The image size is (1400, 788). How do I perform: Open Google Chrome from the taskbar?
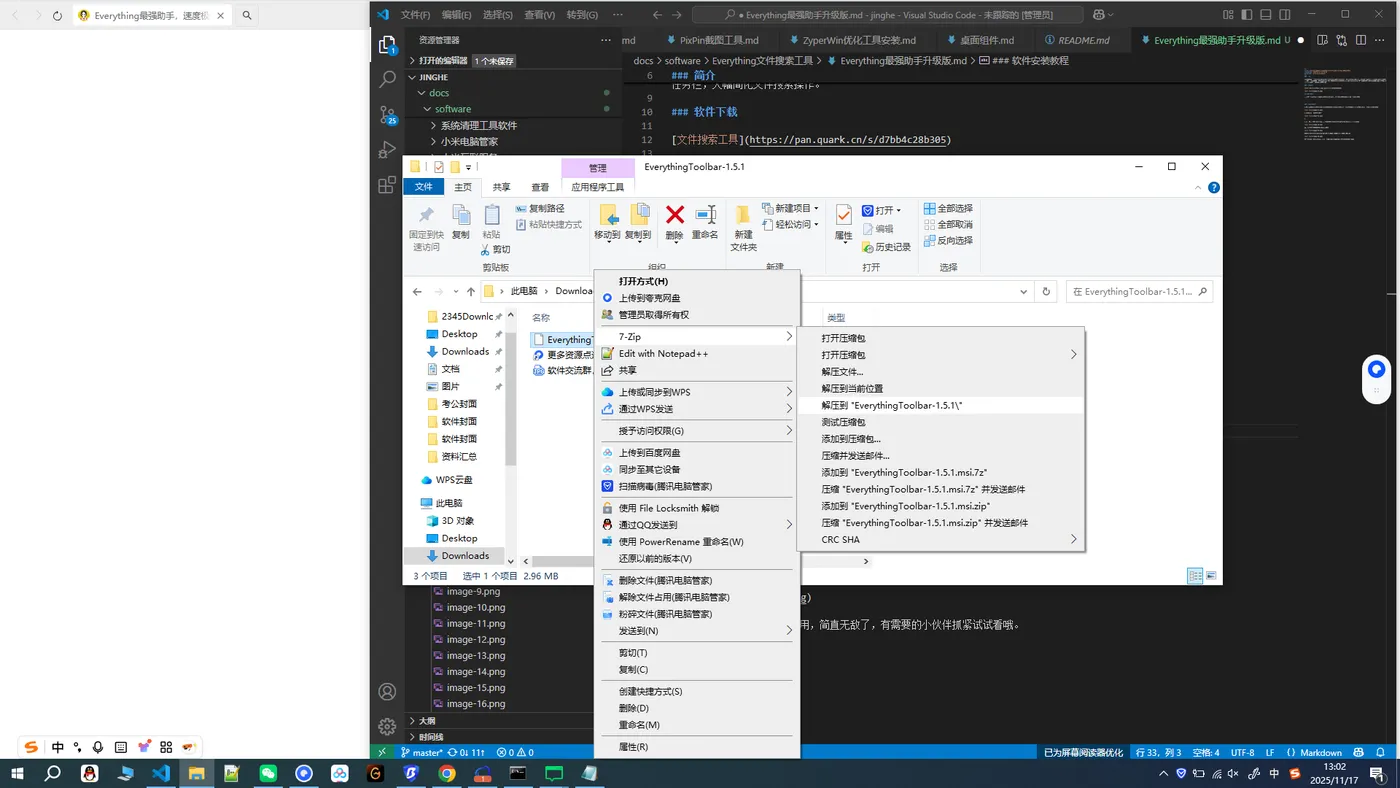click(447, 773)
